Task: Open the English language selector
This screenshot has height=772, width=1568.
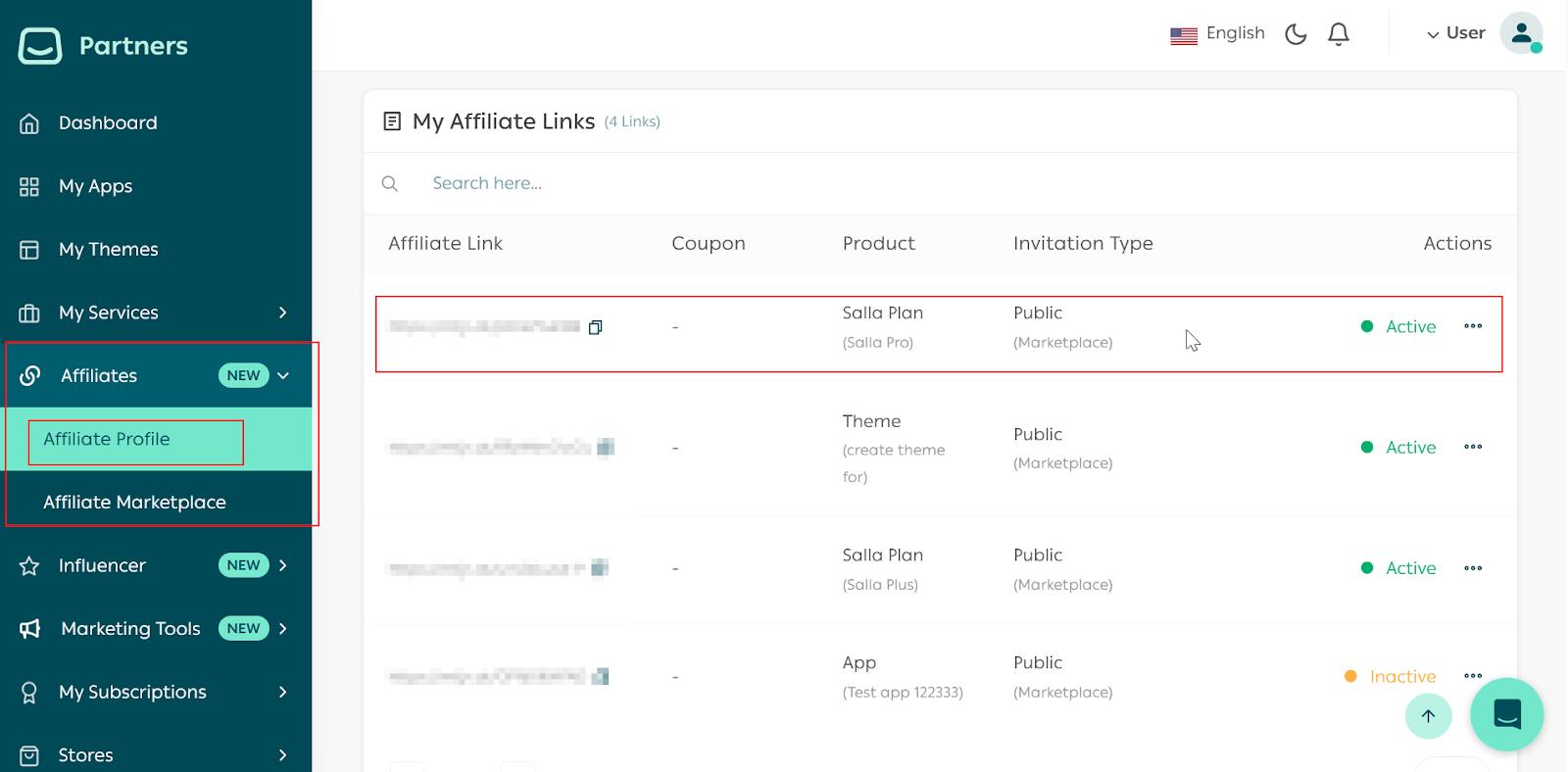Action: tap(1218, 34)
